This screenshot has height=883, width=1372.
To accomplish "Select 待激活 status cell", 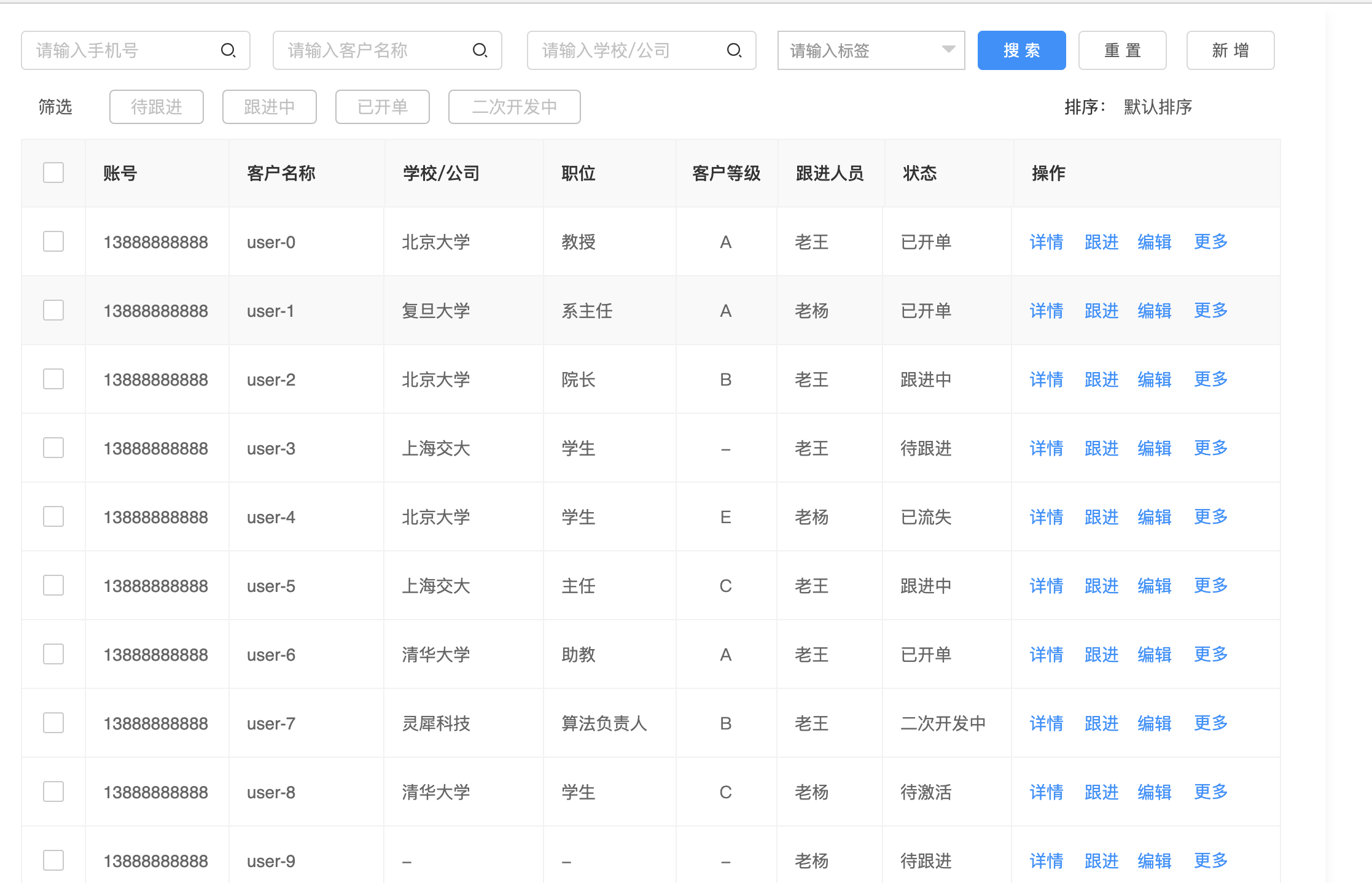I will point(926,792).
